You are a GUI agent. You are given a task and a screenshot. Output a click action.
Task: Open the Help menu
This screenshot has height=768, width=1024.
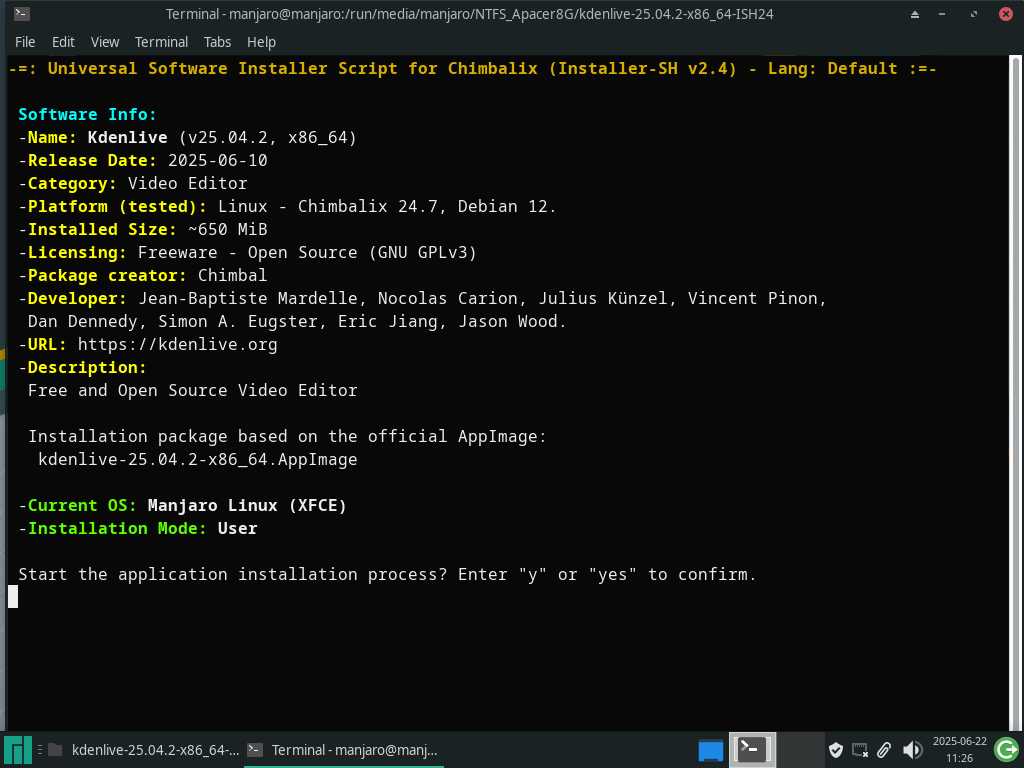point(261,42)
